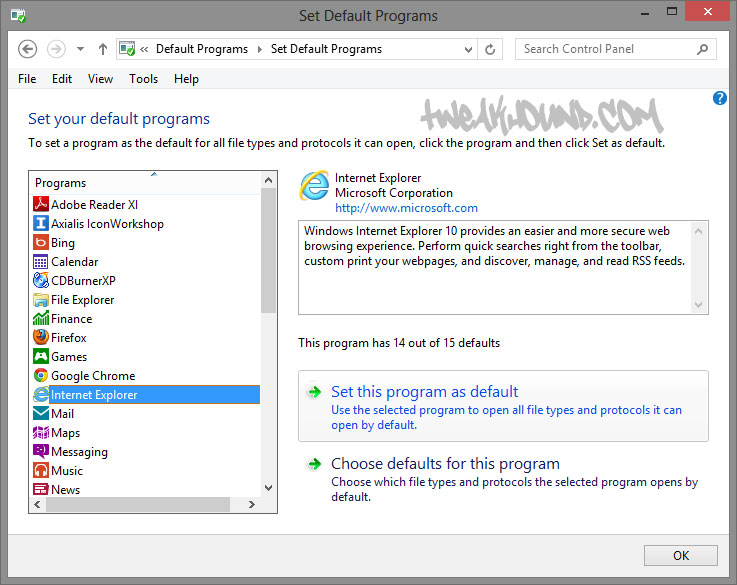Click the File Explorer folder icon
737x585 pixels.
(41, 299)
